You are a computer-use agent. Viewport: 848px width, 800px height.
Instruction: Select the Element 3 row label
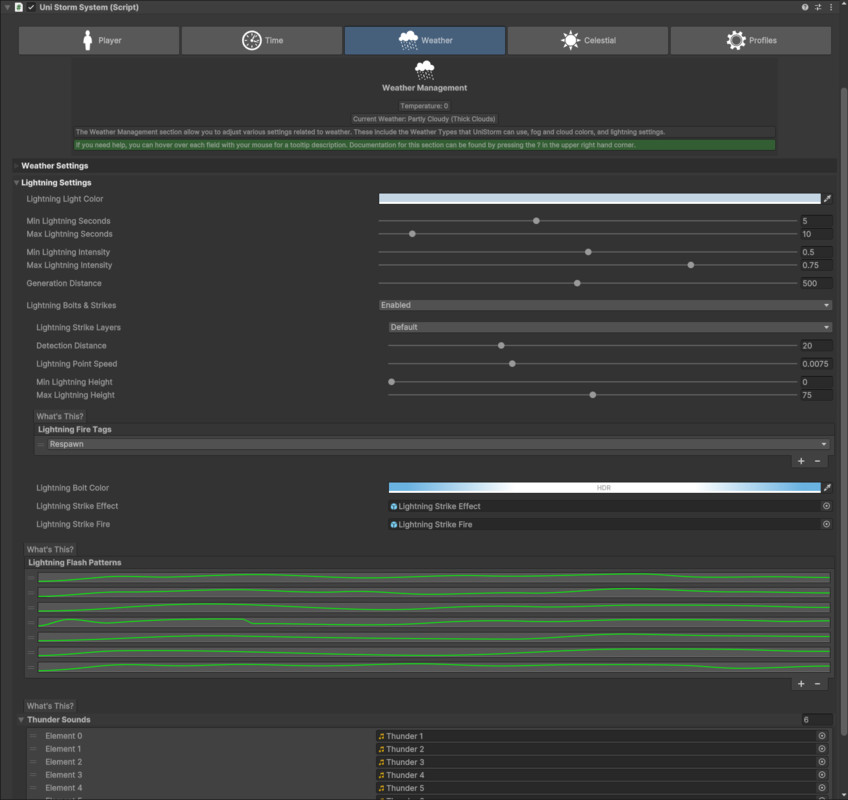click(x=64, y=775)
